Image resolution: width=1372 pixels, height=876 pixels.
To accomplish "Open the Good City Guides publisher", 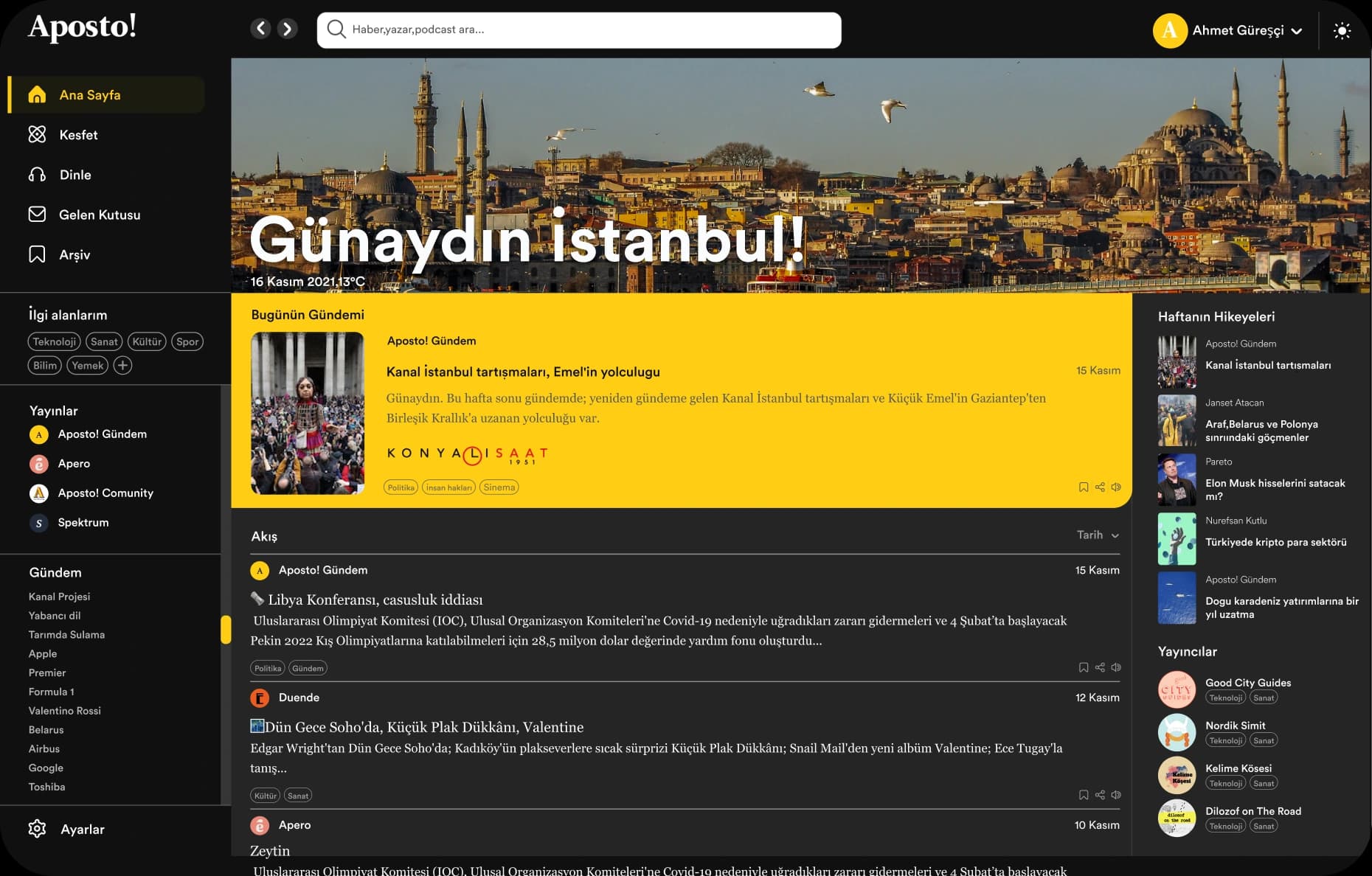I will [1224, 689].
